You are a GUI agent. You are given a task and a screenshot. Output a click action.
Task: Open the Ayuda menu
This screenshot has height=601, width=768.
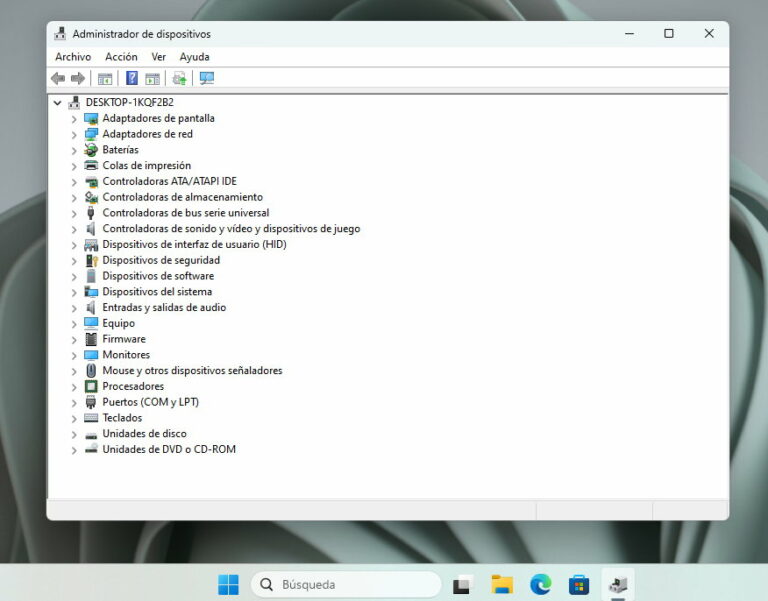pyautogui.click(x=194, y=57)
